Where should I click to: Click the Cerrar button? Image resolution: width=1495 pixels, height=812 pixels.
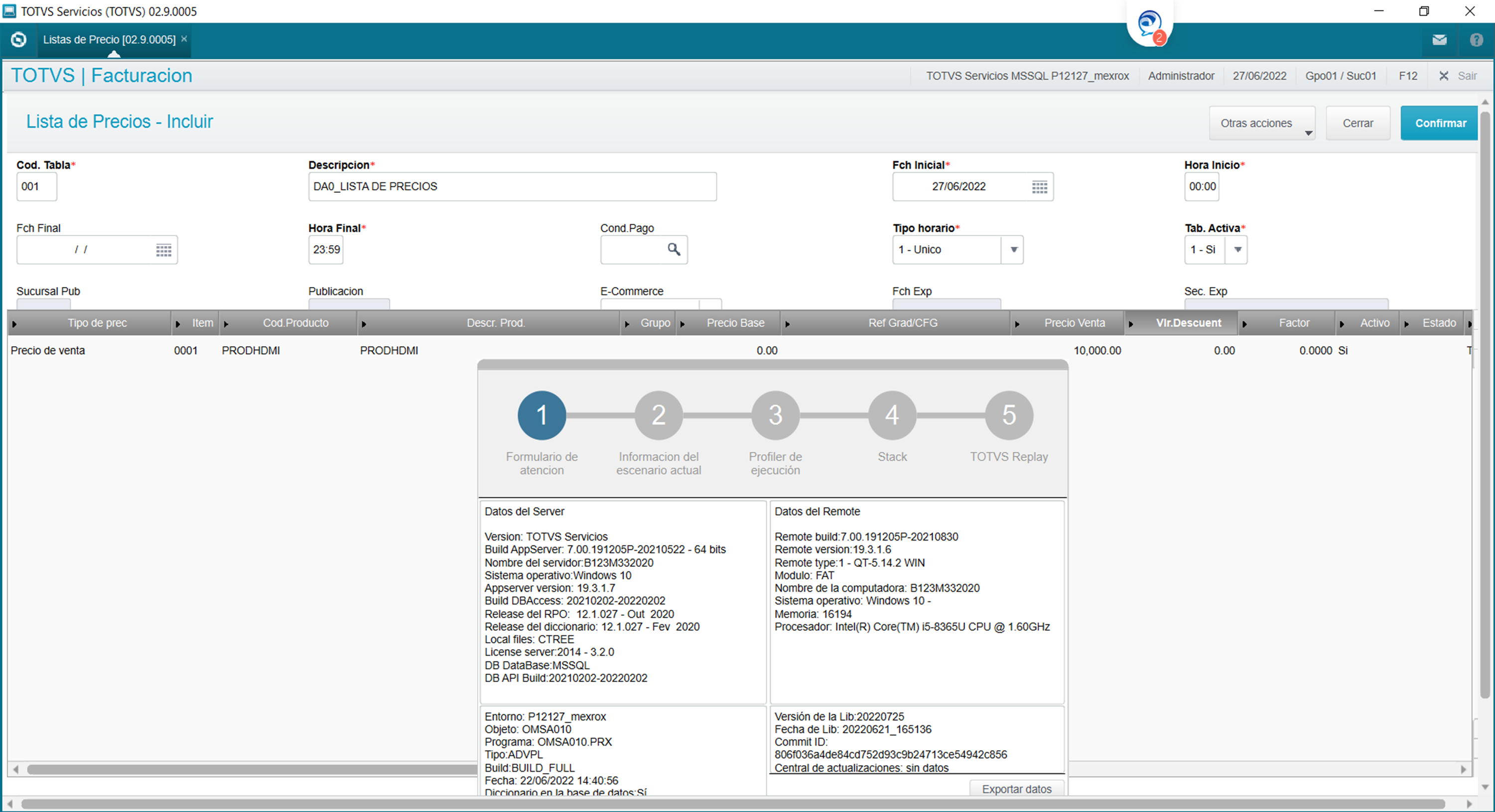tap(1358, 123)
